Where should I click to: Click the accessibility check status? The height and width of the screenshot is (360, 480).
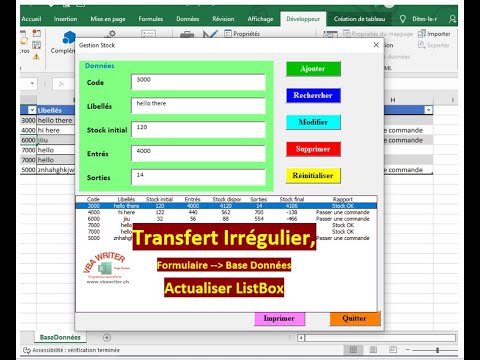71,350
